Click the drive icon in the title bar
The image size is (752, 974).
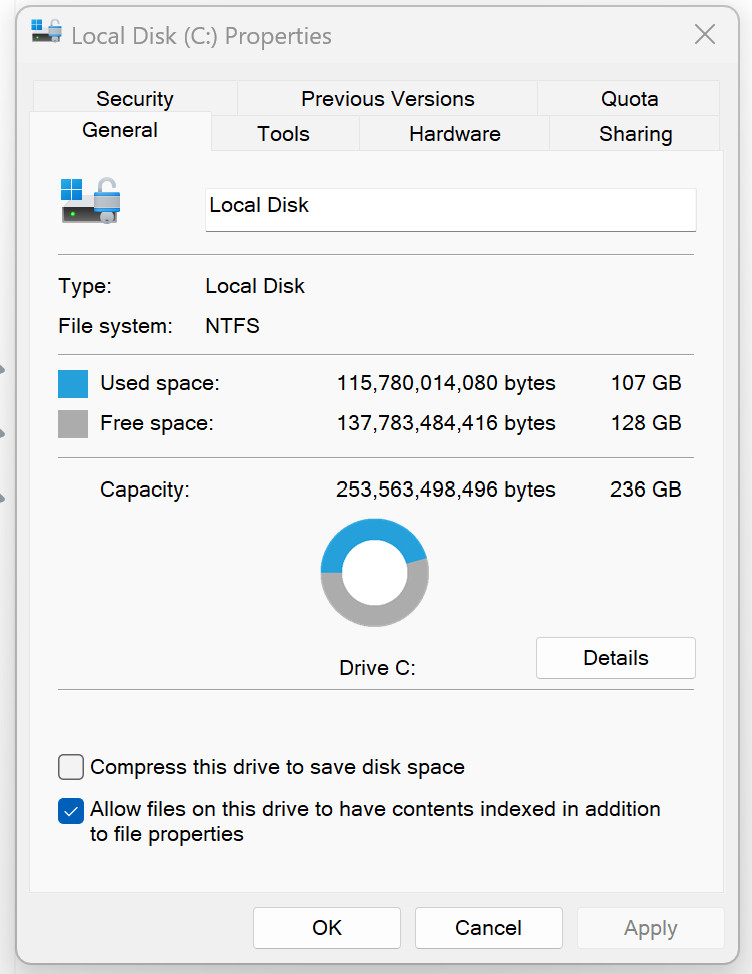click(47, 31)
